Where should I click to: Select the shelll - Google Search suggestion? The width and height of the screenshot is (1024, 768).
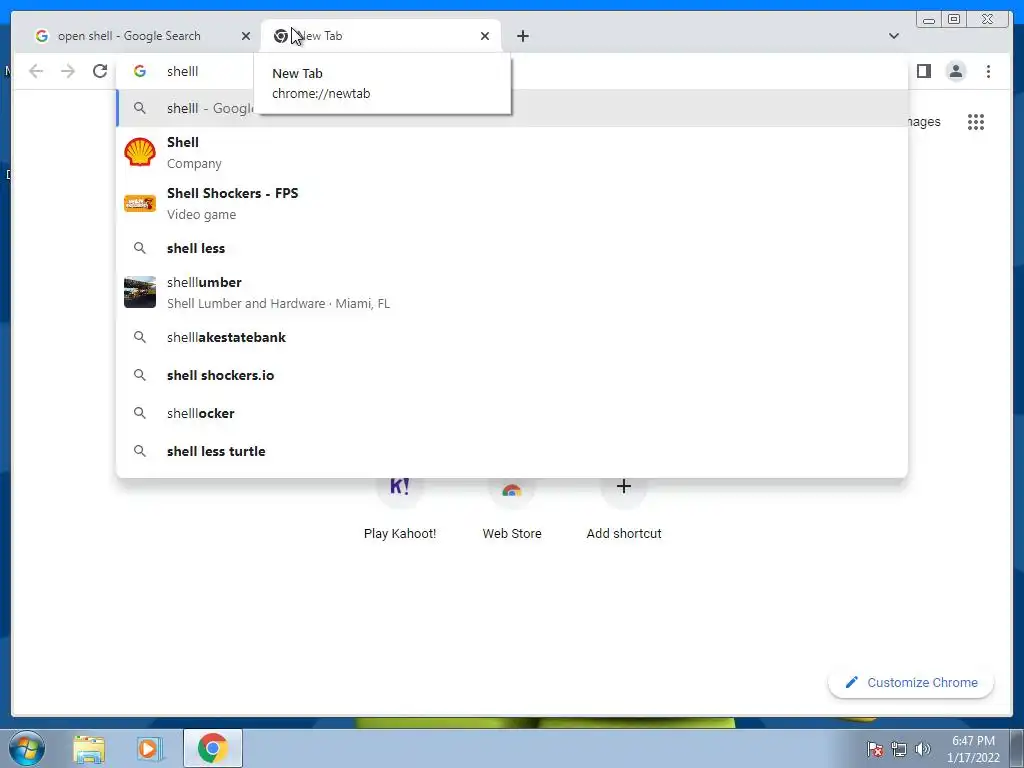click(x=512, y=108)
